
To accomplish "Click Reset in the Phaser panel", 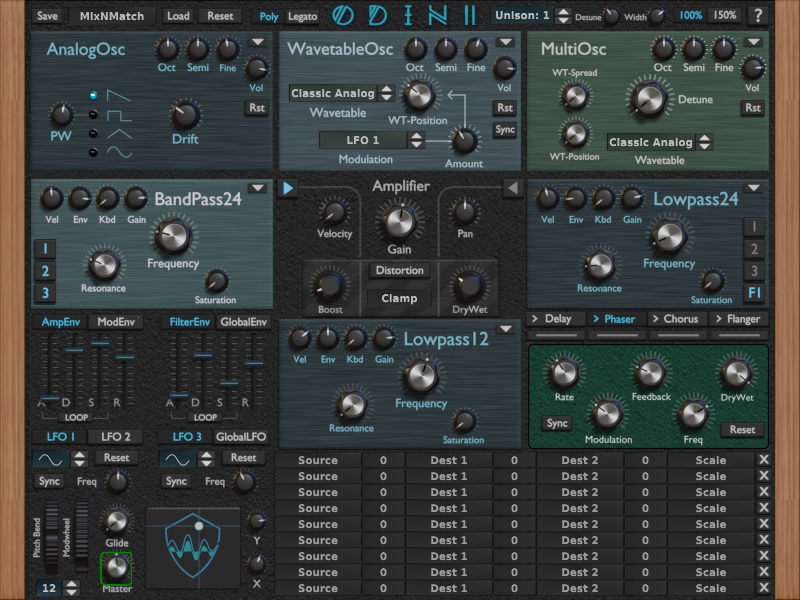I will click(x=742, y=430).
